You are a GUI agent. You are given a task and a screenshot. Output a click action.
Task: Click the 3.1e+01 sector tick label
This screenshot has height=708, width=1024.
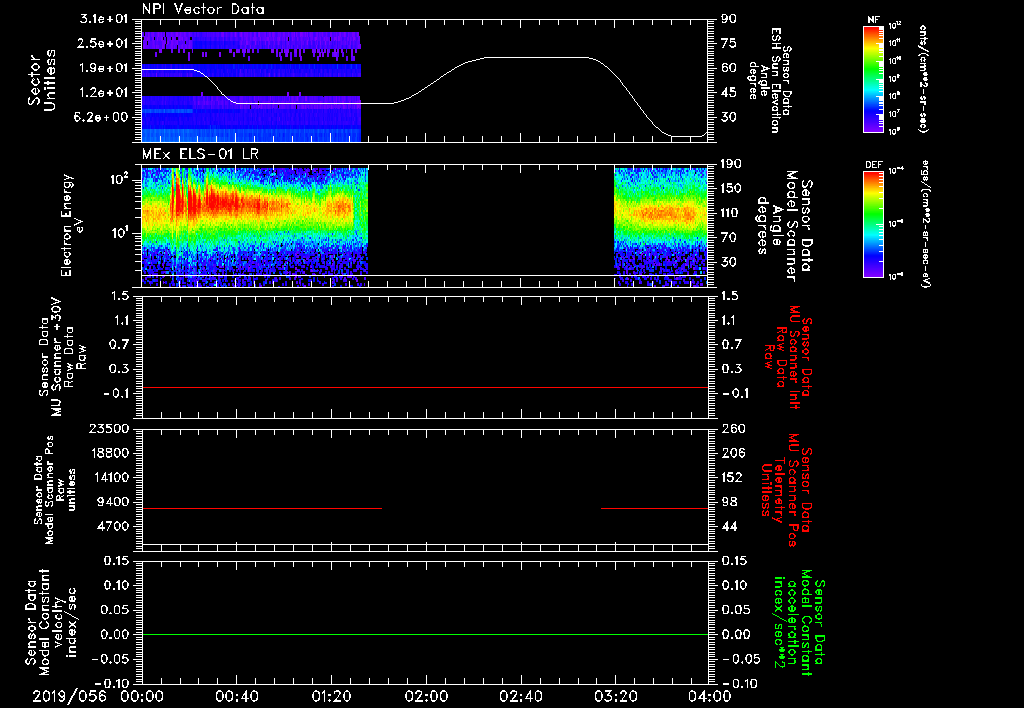point(103,19)
